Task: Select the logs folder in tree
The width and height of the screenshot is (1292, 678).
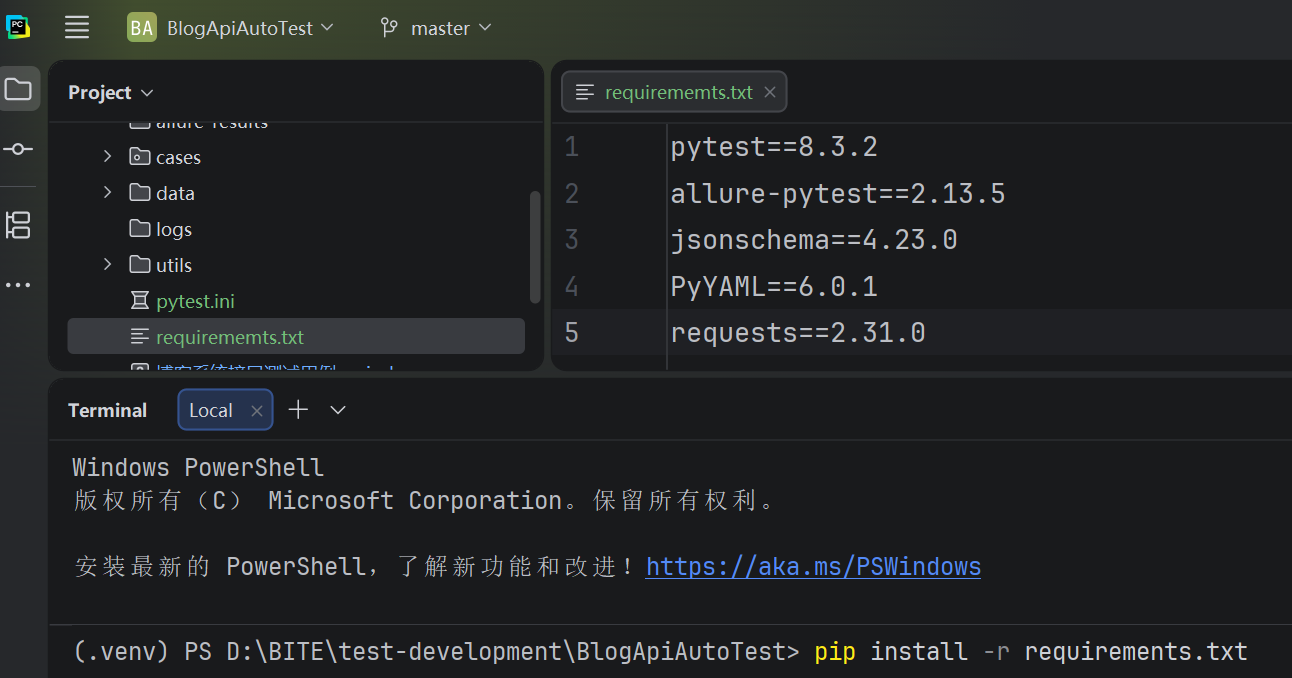Action: click(174, 229)
